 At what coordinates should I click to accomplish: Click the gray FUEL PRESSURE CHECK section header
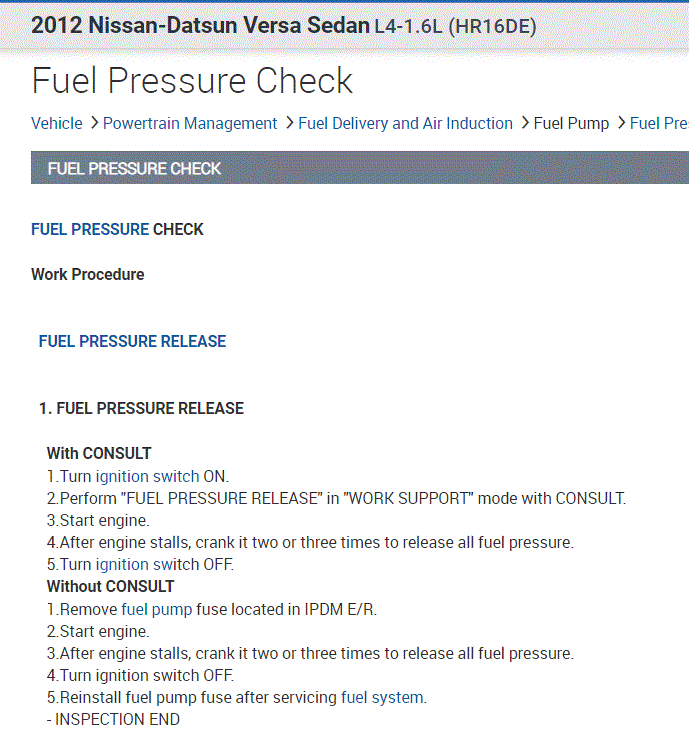pos(134,169)
